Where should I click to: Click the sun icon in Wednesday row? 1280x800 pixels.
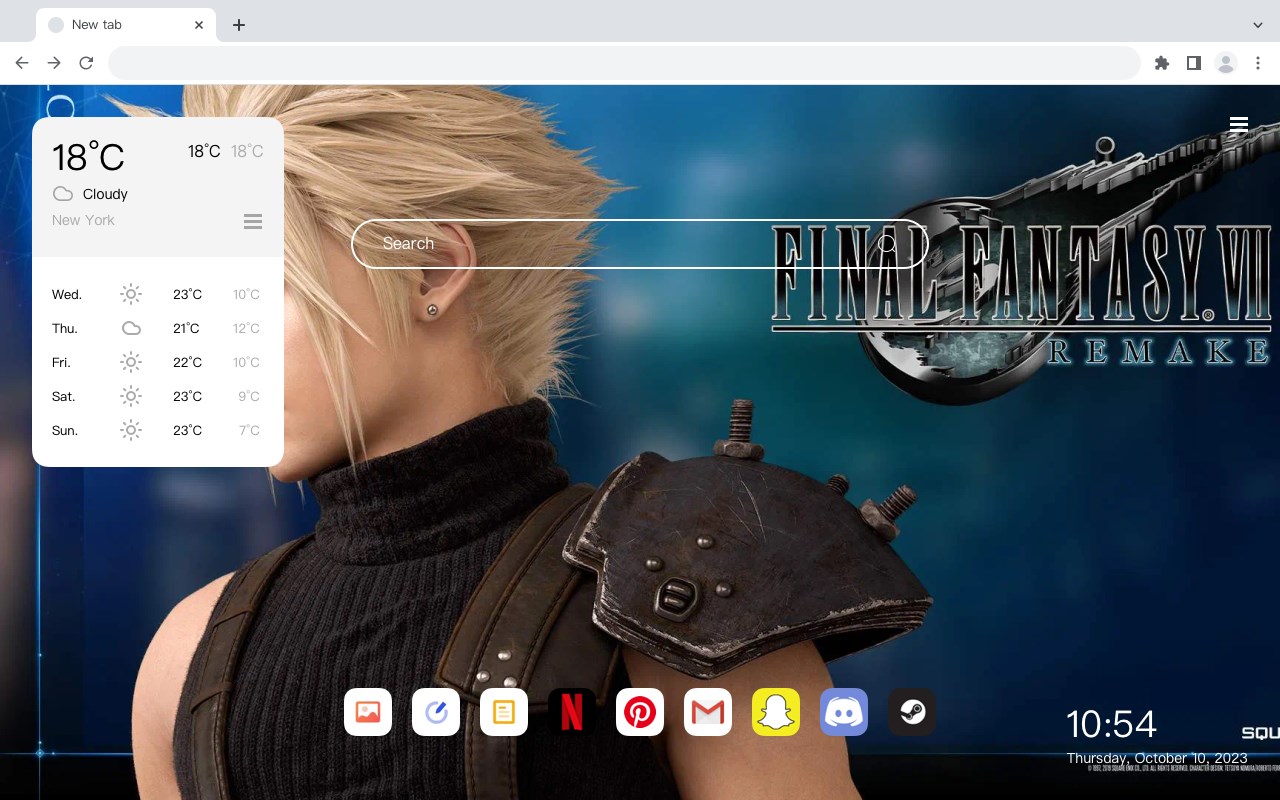click(x=131, y=294)
